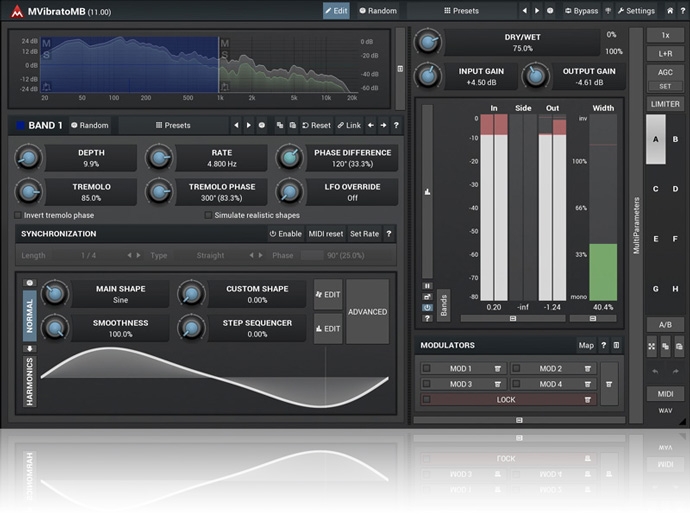Select preset slot B
The width and height of the screenshot is (690, 518).
(677, 139)
